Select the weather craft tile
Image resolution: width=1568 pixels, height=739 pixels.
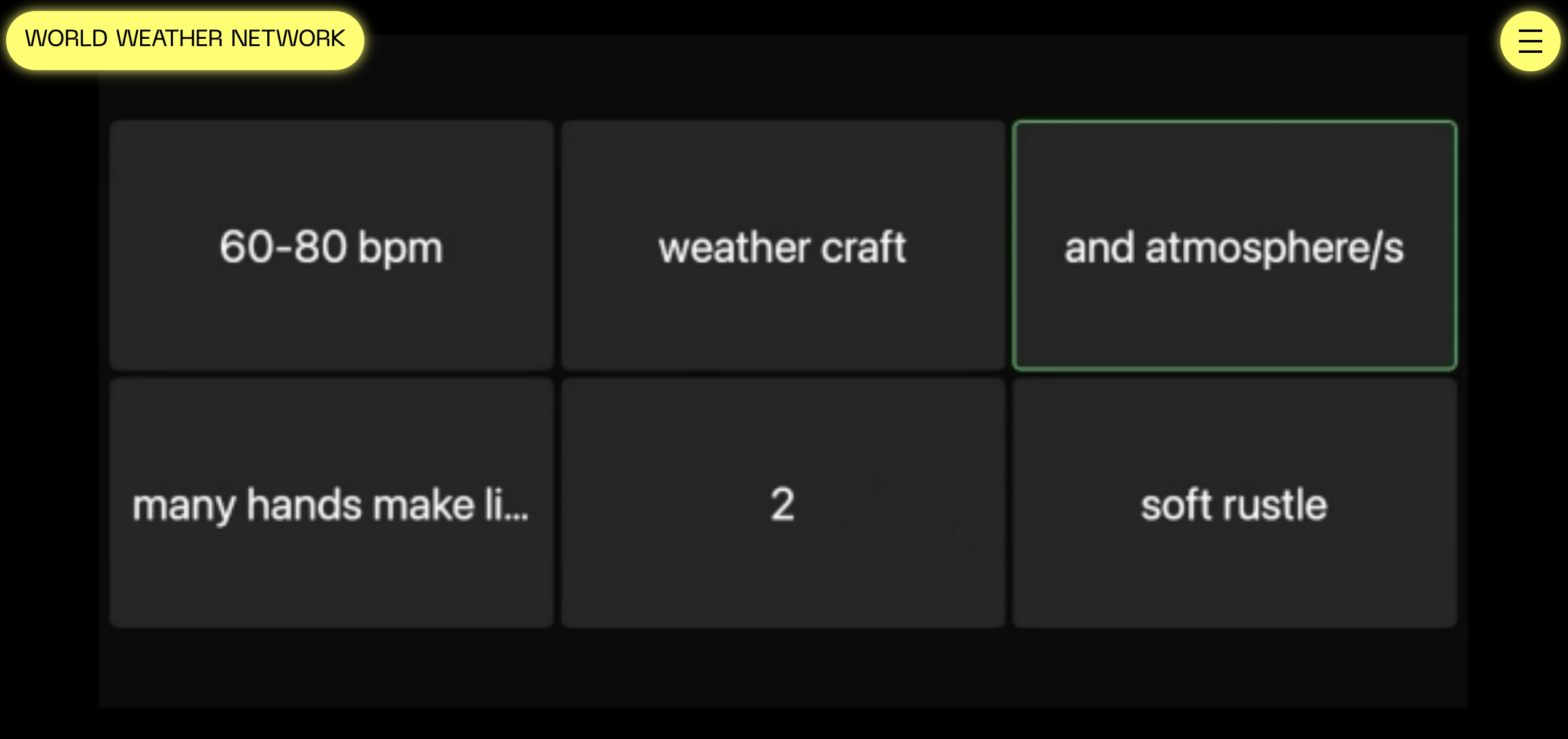783,245
